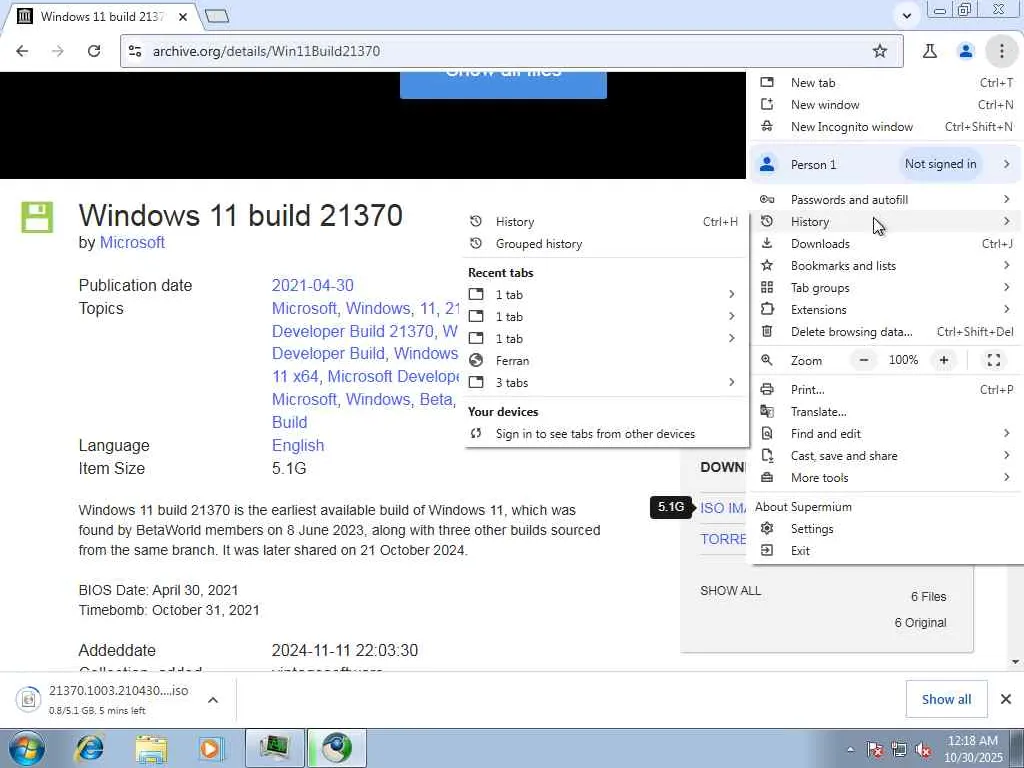Open a New Incognito window

pos(884,127)
